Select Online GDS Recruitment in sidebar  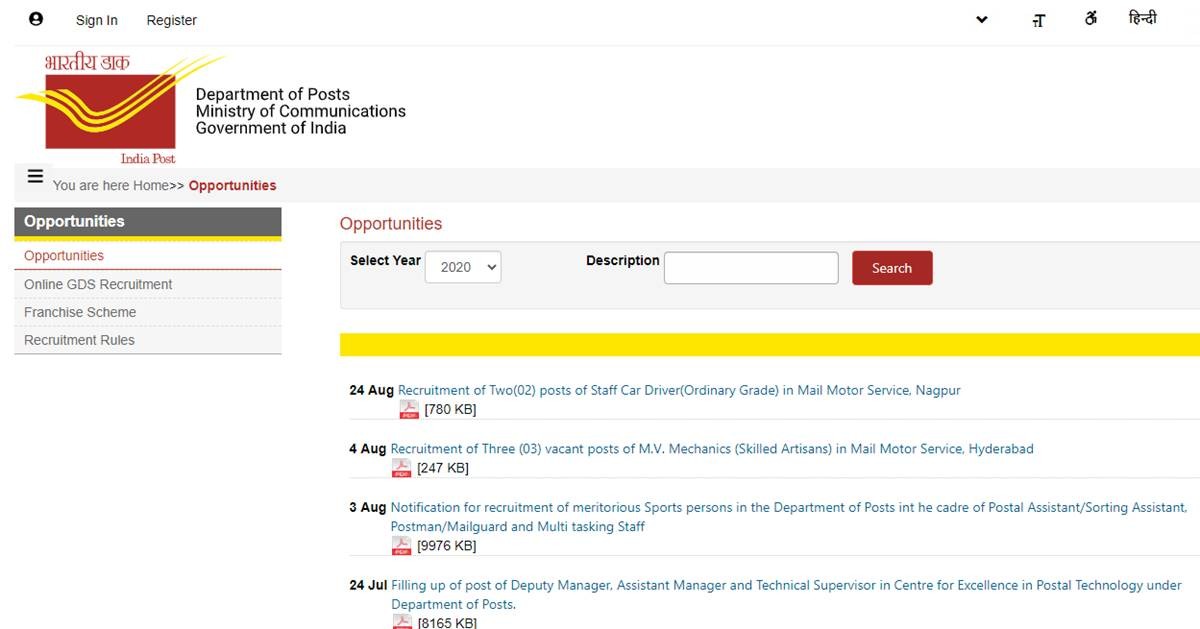[x=98, y=284]
